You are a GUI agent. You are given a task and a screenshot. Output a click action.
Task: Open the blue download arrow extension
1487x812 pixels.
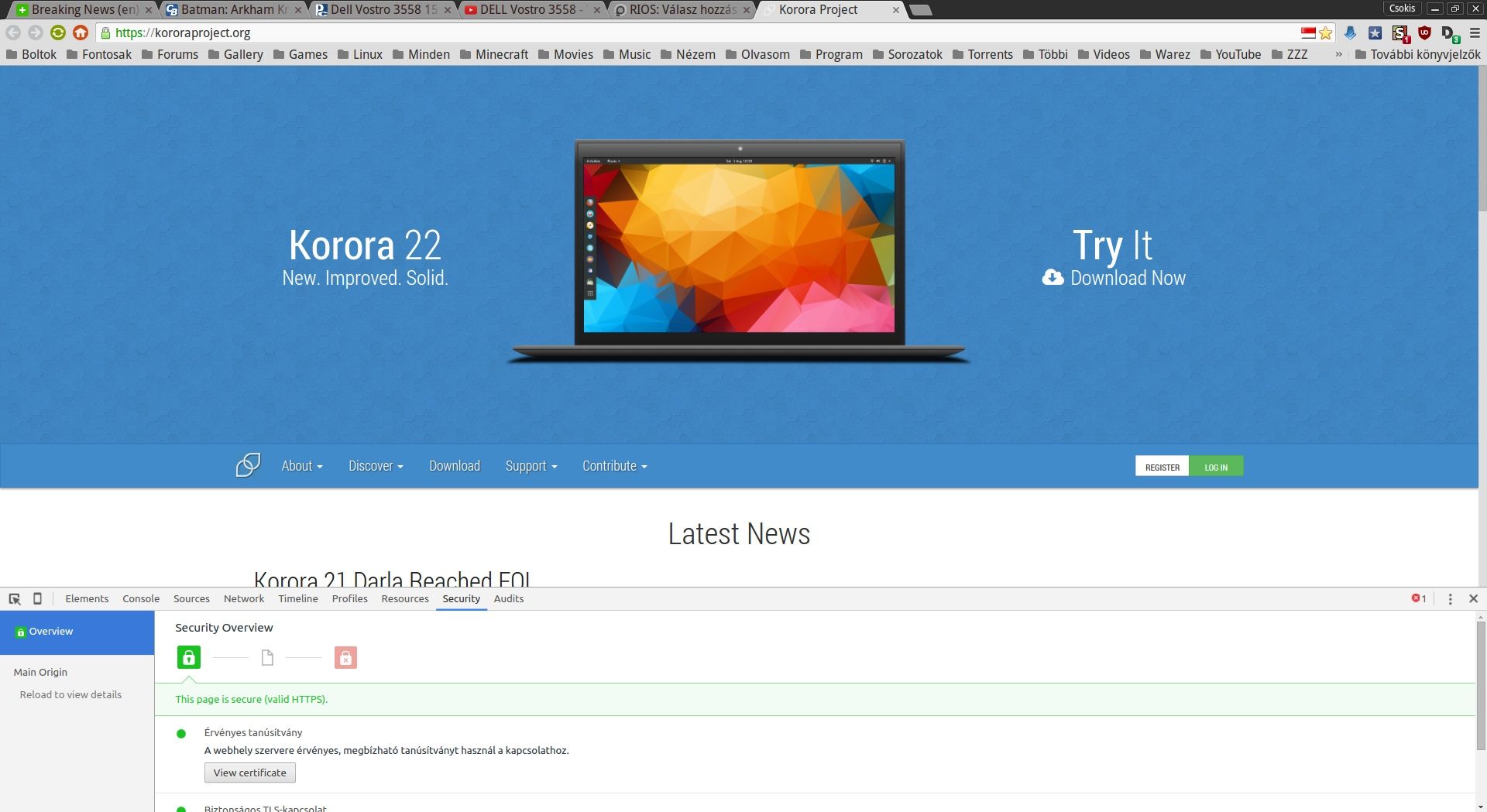pyautogui.click(x=1351, y=33)
